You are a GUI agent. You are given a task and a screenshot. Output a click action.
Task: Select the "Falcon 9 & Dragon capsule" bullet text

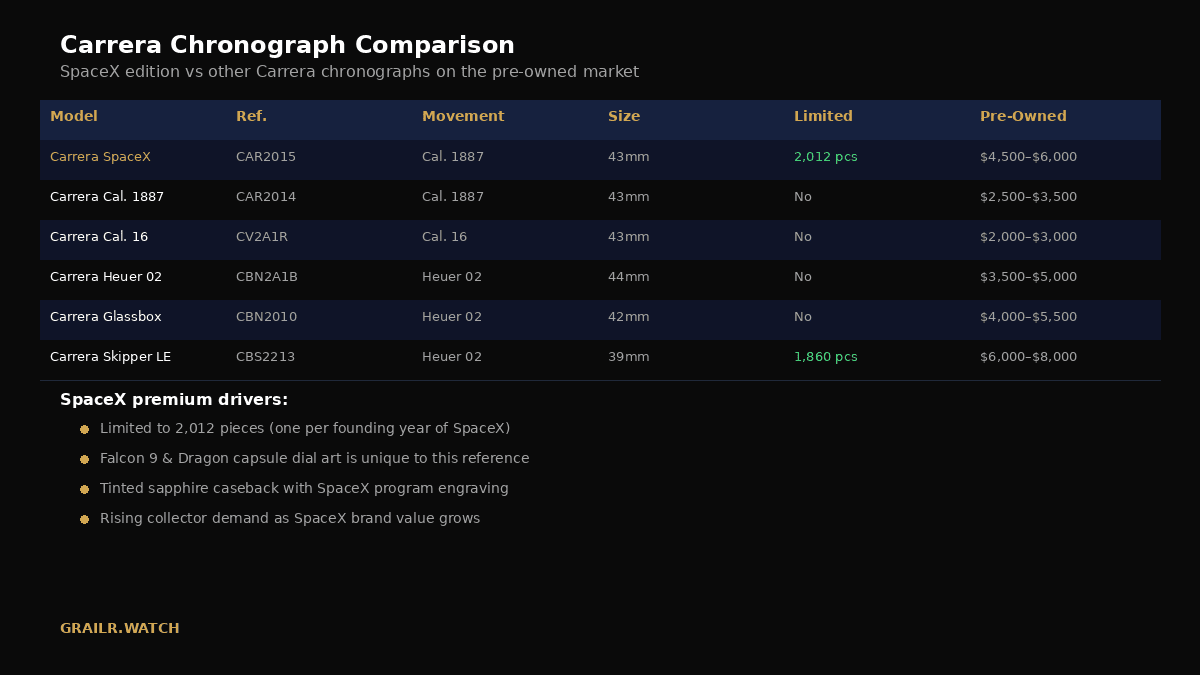coord(314,458)
